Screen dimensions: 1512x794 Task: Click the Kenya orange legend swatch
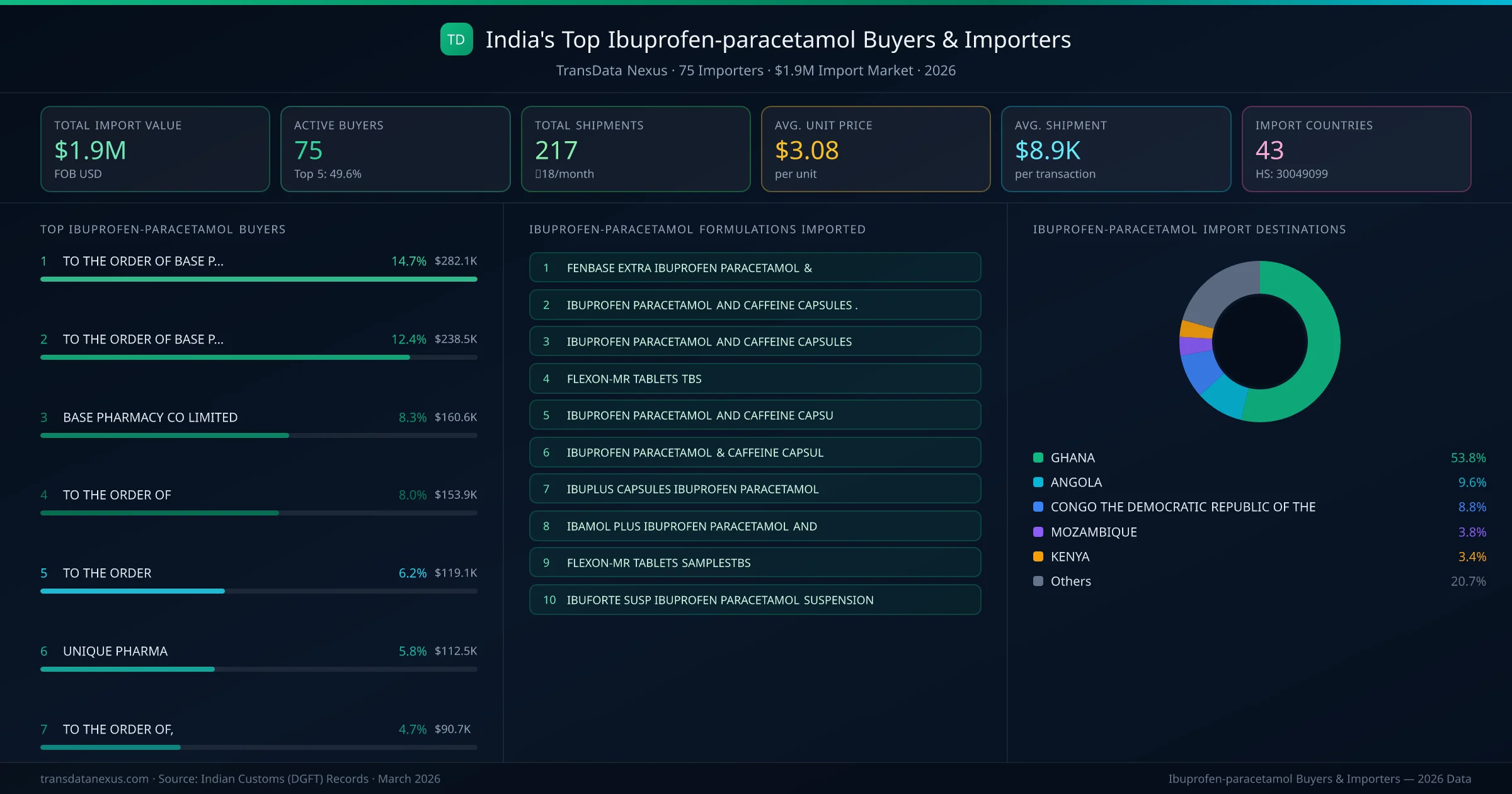[1038, 556]
